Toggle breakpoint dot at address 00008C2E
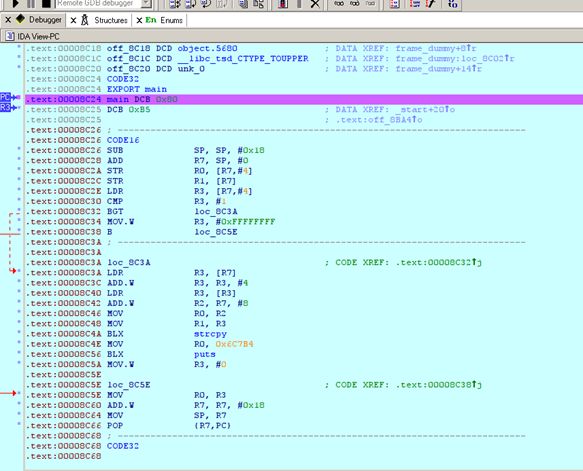Viewport: 583px width, 471px height. point(19,189)
